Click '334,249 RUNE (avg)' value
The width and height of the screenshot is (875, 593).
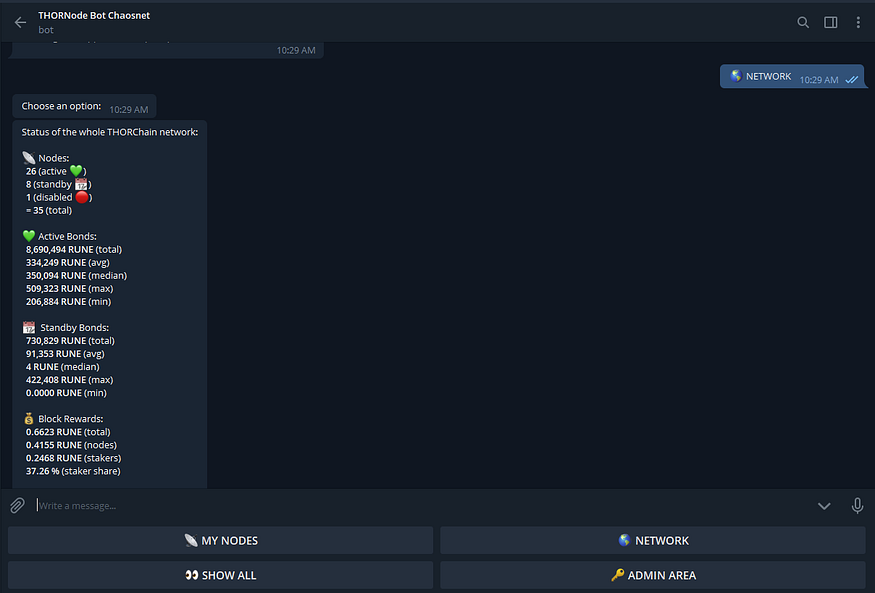coord(68,262)
